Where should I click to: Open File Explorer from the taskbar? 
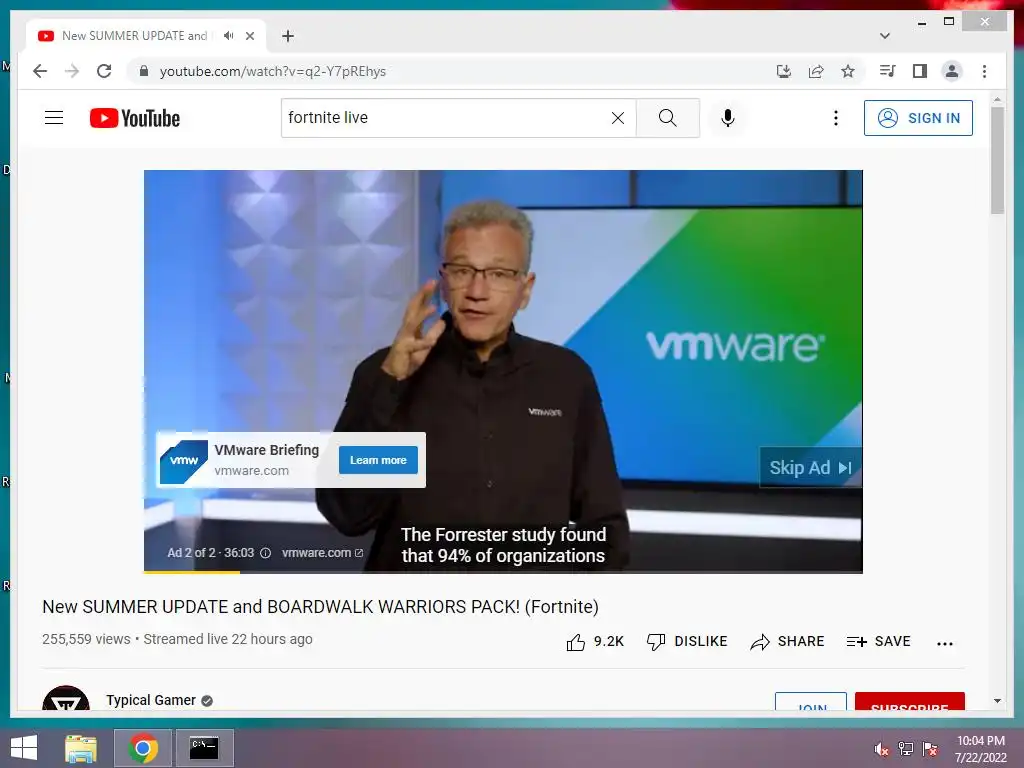point(81,748)
